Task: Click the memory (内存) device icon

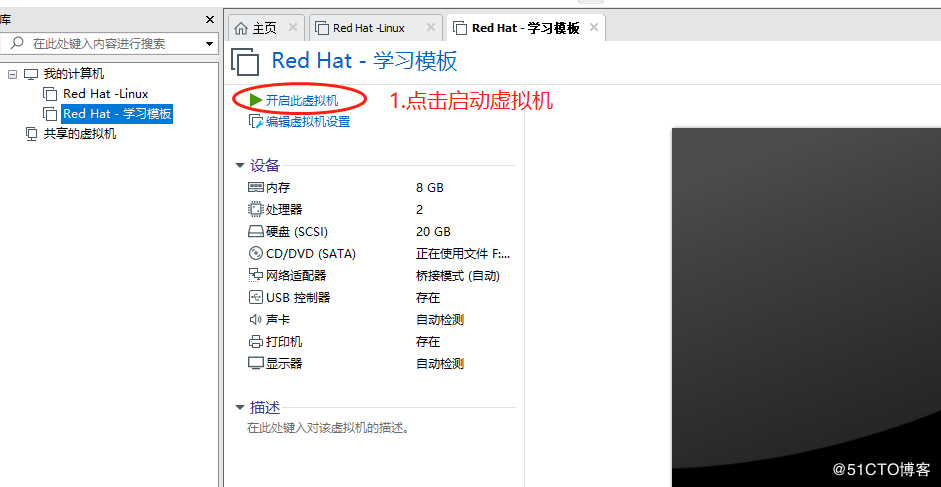Action: click(256, 187)
